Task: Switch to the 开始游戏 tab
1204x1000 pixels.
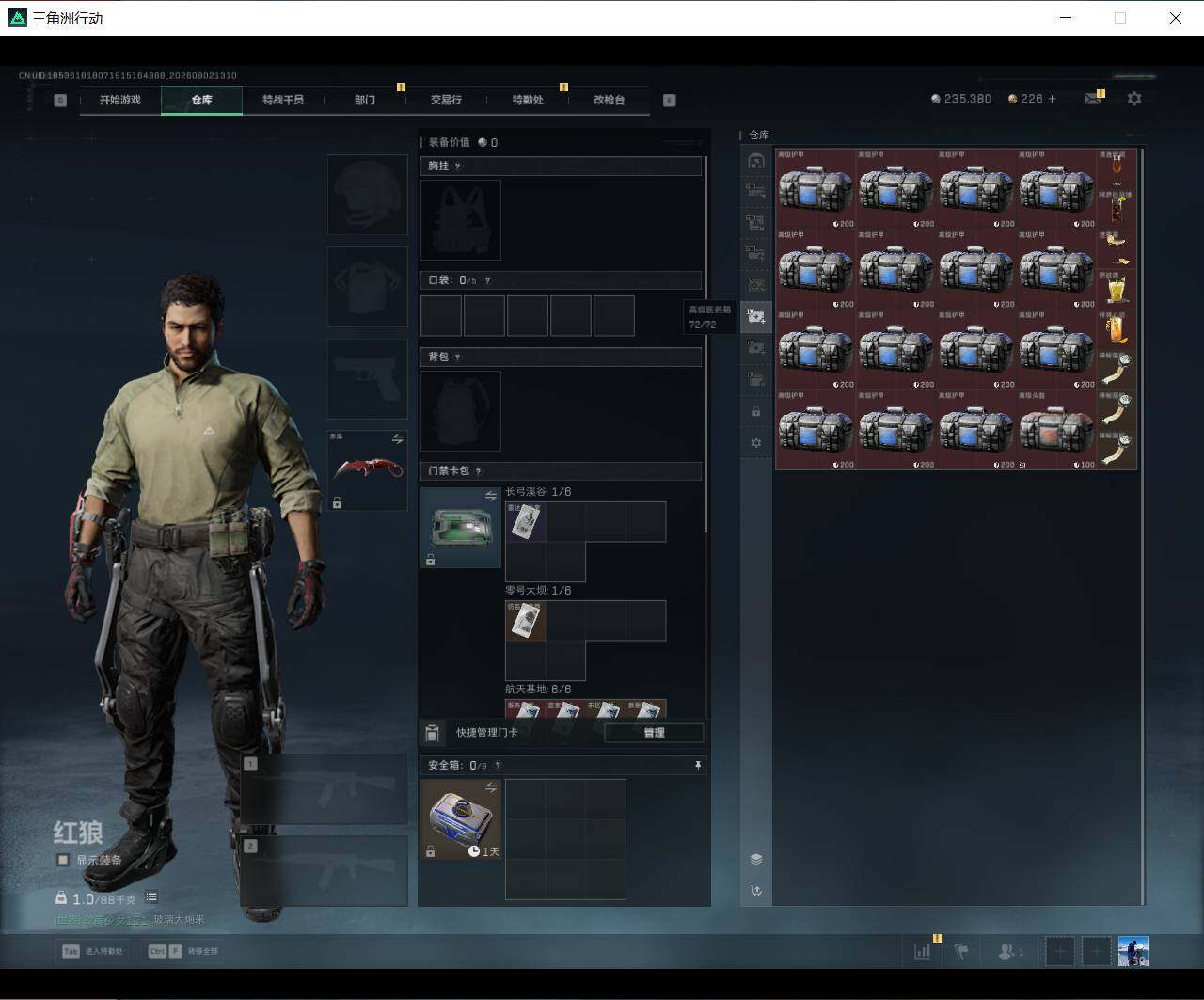Action: click(x=120, y=100)
